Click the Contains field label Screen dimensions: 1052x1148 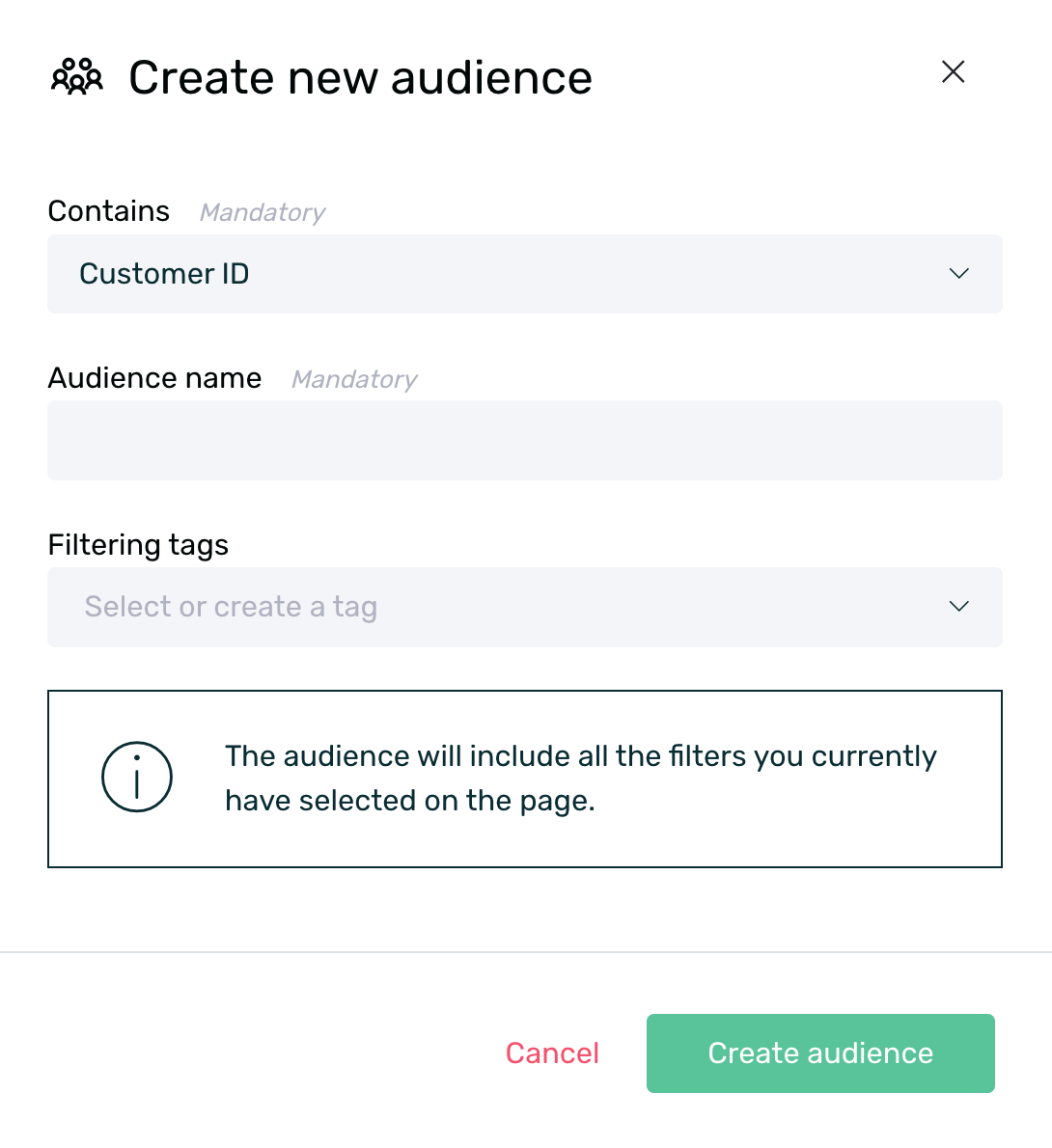pyautogui.click(x=109, y=211)
